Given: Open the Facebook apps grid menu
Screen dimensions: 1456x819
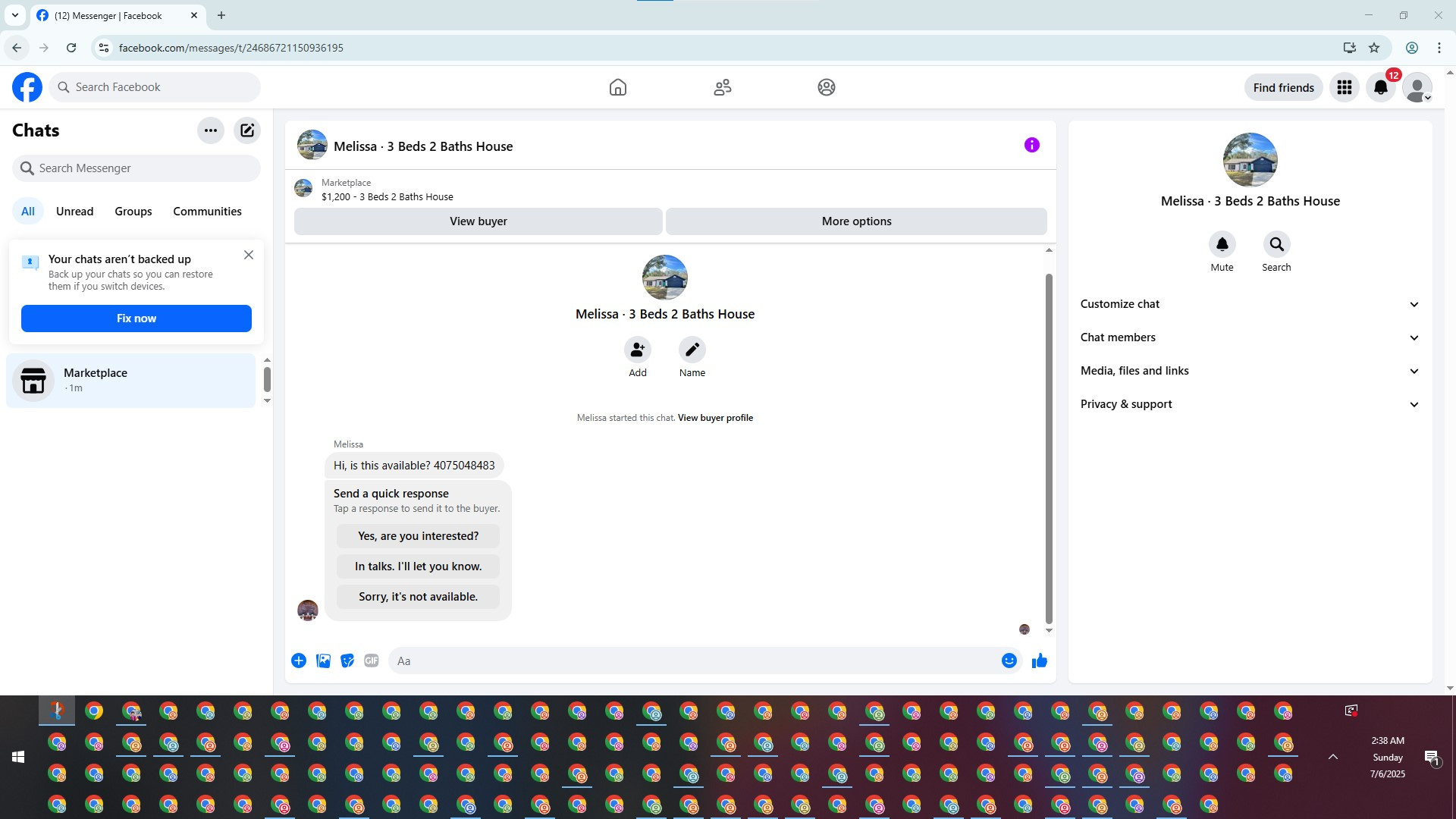Looking at the screenshot, I should click(x=1344, y=87).
